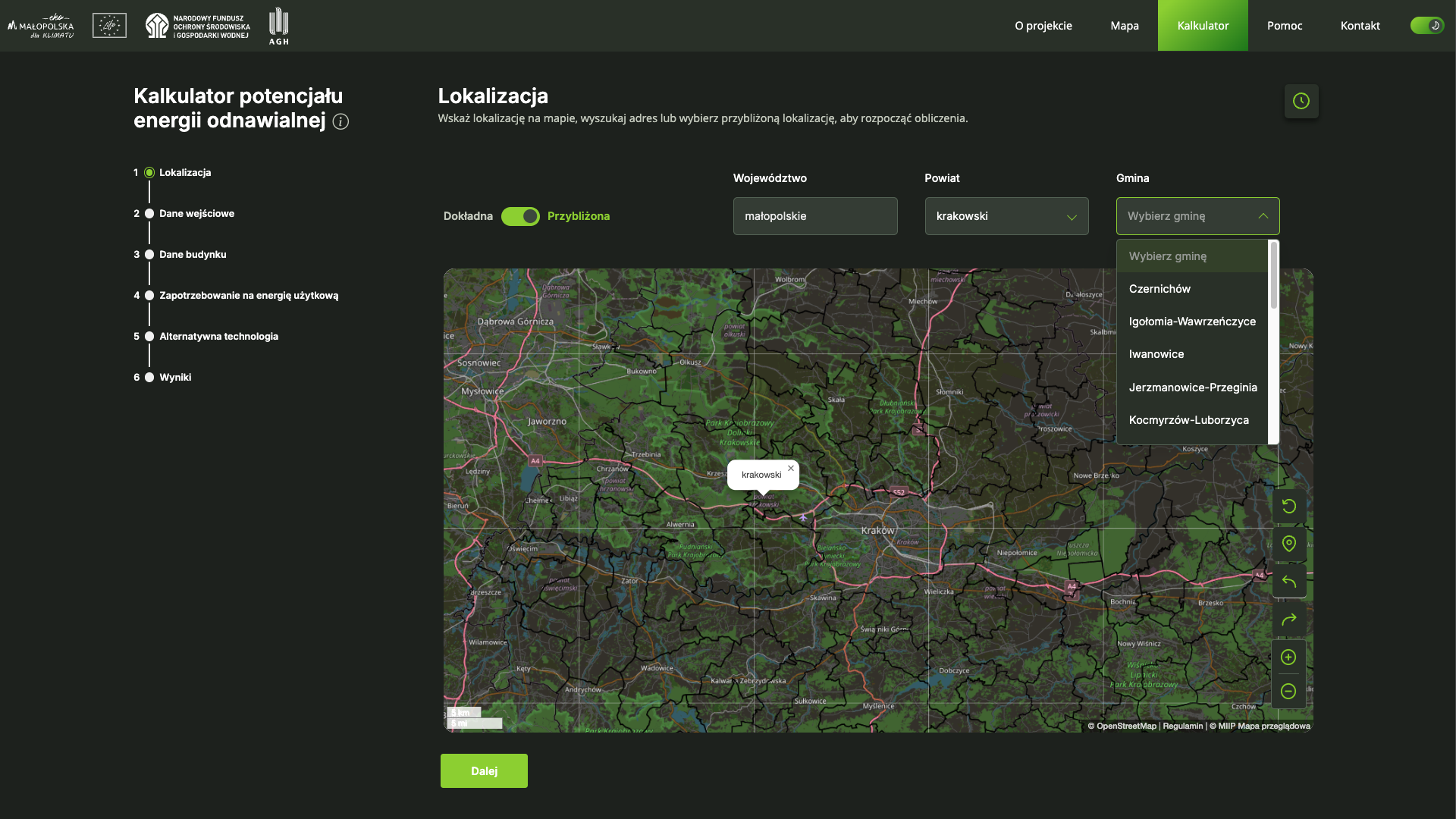
Task: Click Skawina label on the map
Action: click(823, 598)
